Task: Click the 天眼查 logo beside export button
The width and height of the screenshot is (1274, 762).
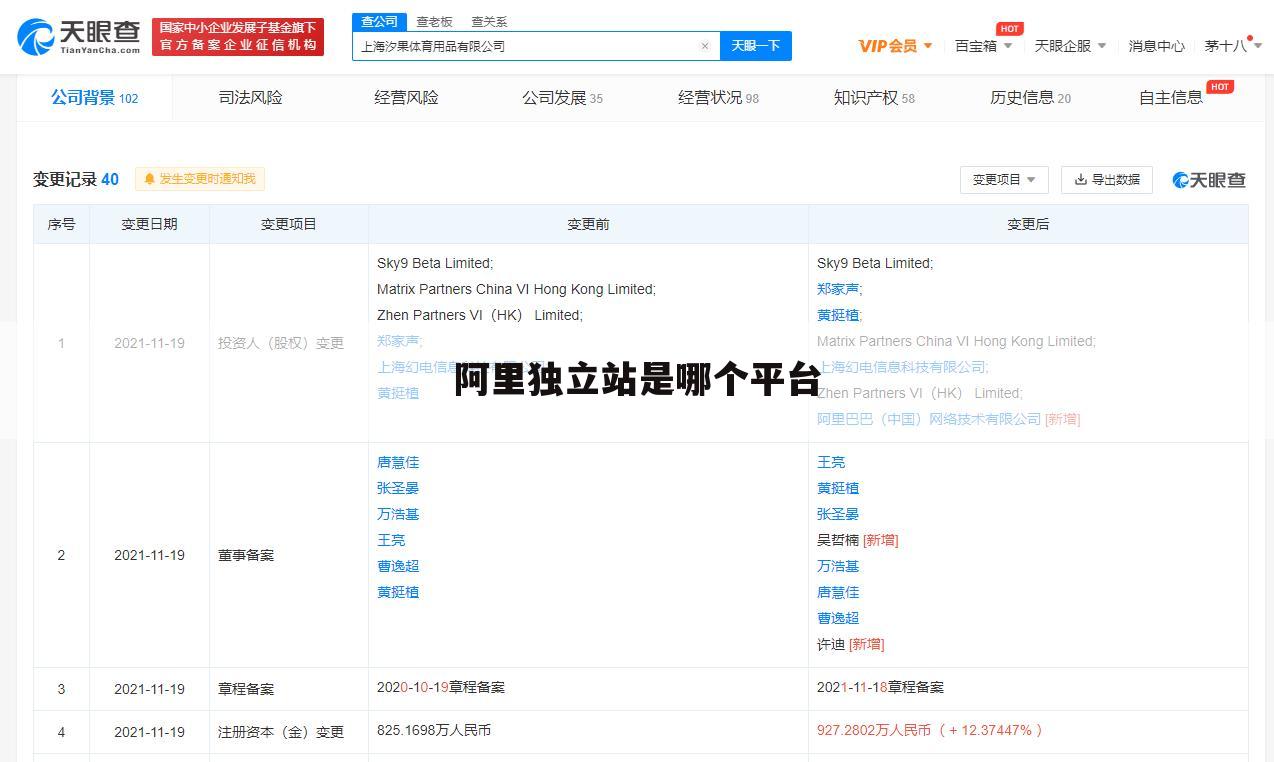Action: coord(1209,180)
